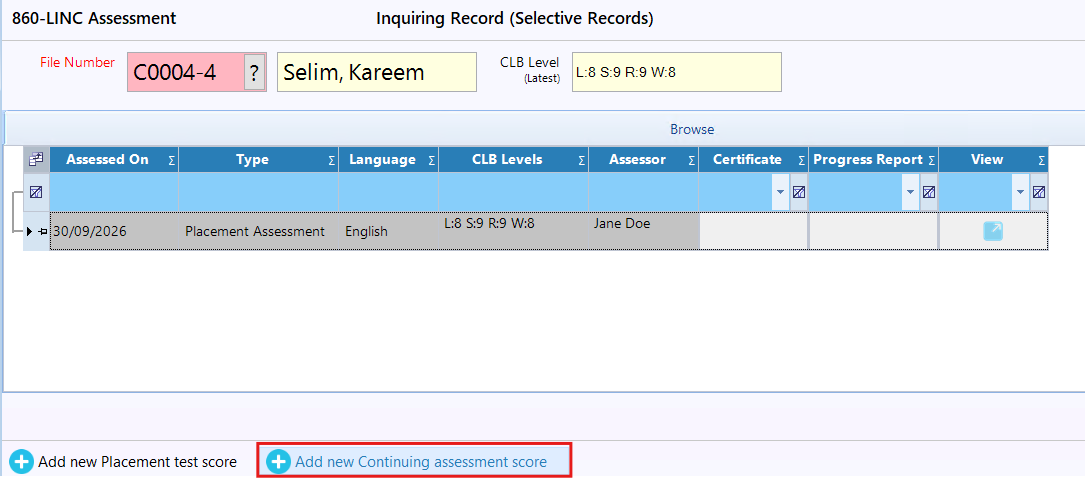Click the client name field Selim, Kareem

click(376, 72)
